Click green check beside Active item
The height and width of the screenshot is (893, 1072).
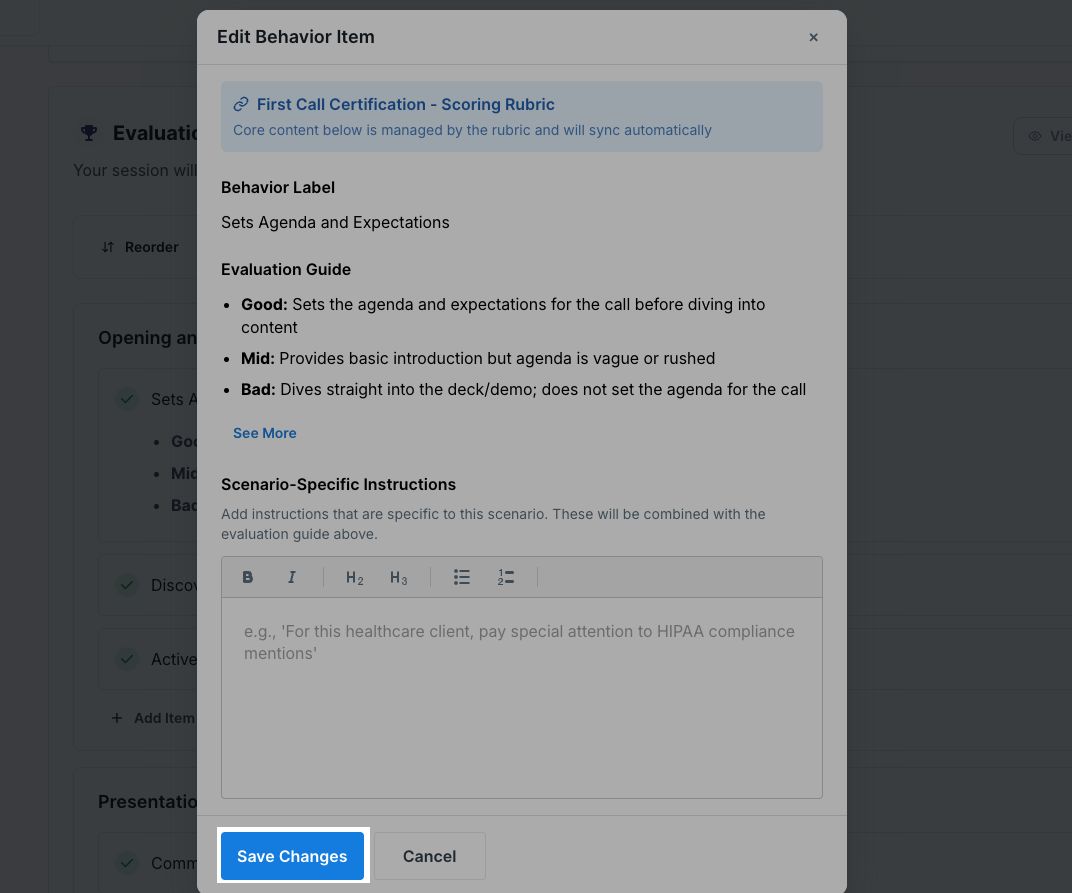point(126,659)
